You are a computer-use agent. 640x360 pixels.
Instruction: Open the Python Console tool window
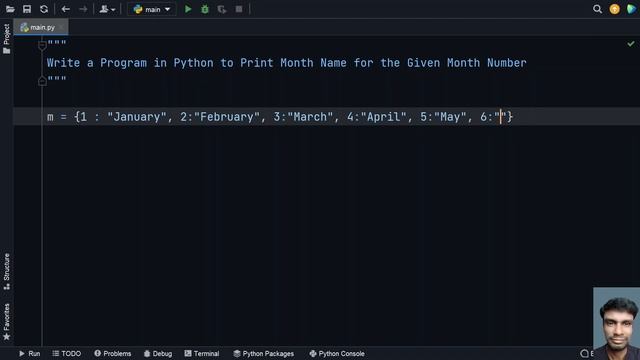pyautogui.click(x=337, y=353)
